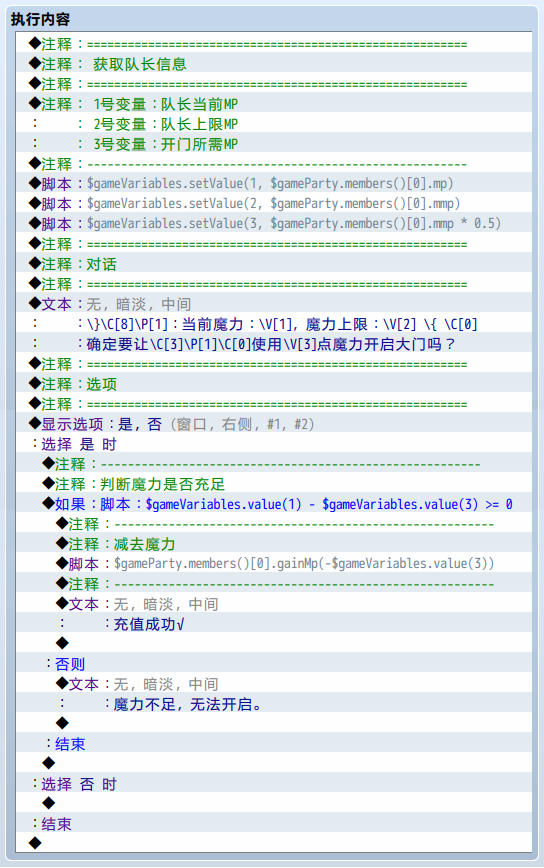This screenshot has height=868, width=544.
Task: Select the comment line 获取队长信息
Action: click(x=274, y=64)
